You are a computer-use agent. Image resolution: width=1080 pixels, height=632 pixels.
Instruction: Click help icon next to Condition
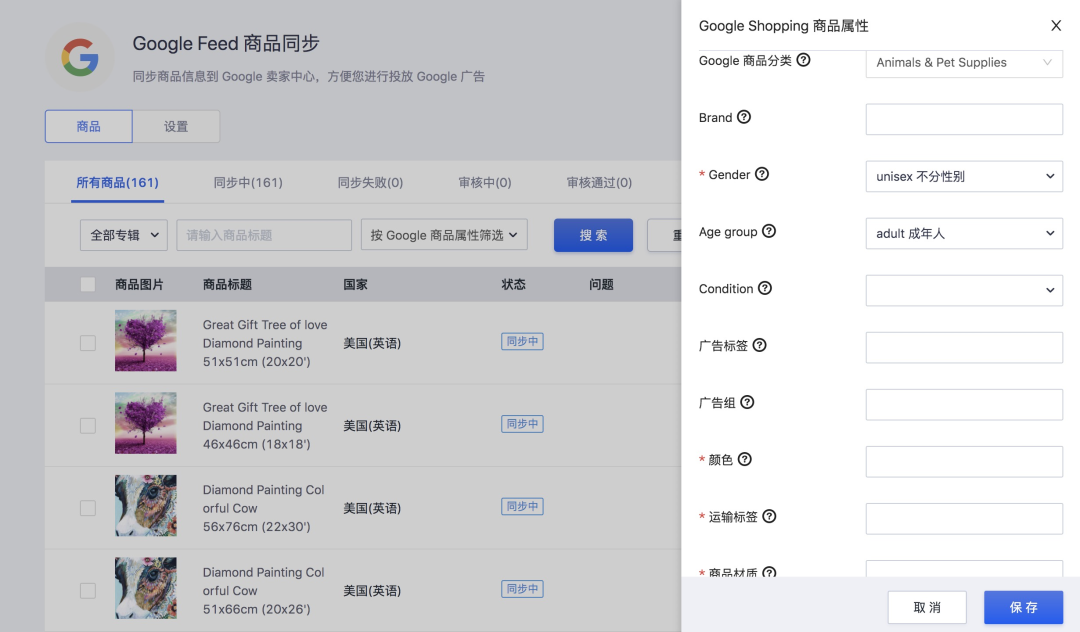click(x=765, y=288)
